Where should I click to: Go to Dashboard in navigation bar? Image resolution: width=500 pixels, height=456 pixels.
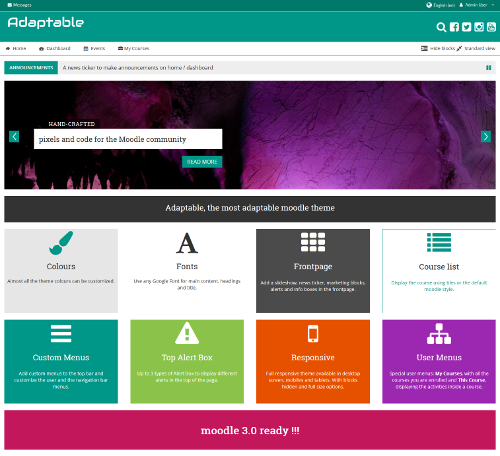55,48
